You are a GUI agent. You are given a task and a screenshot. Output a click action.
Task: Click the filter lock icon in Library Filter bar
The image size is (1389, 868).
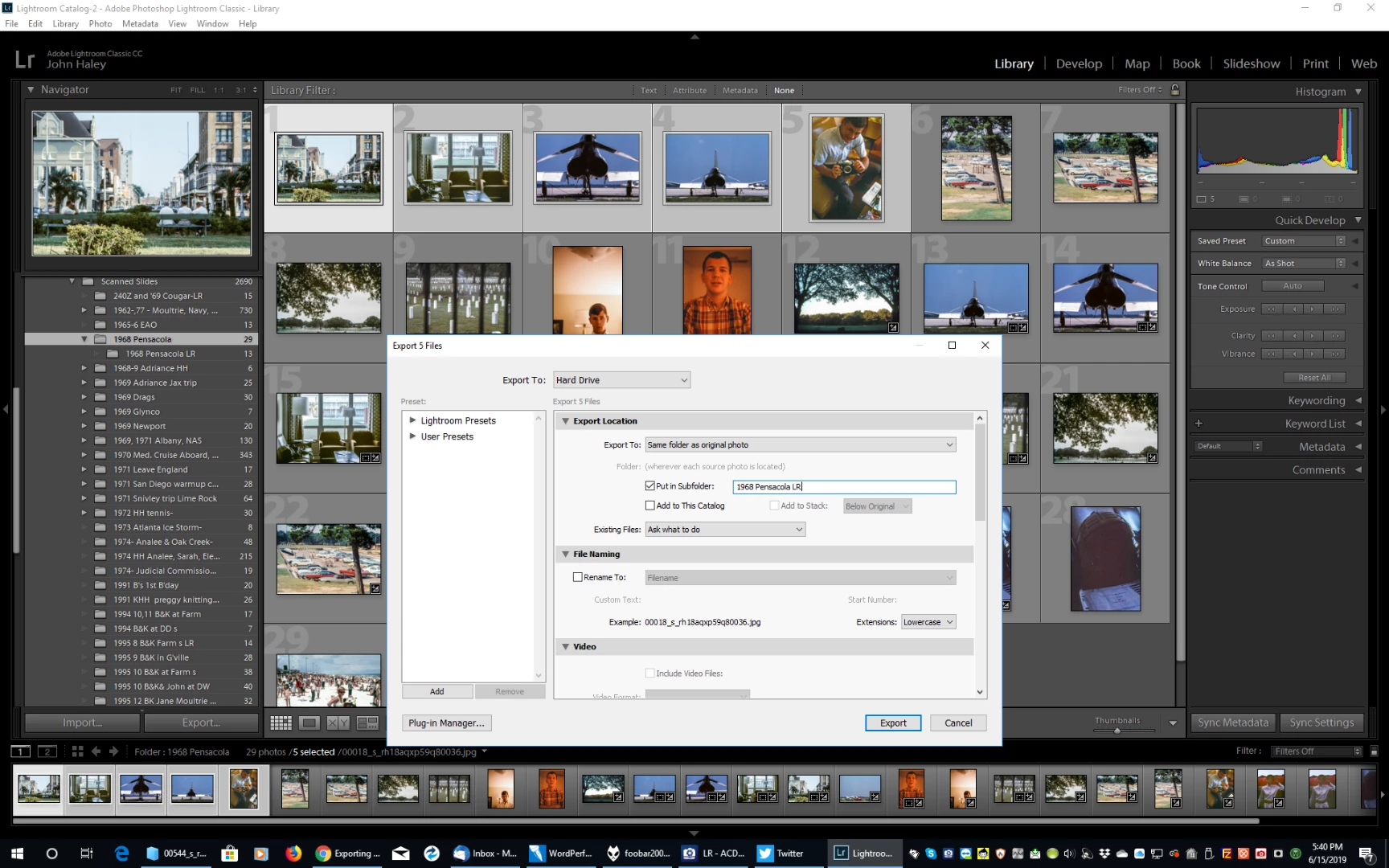coord(1175,90)
